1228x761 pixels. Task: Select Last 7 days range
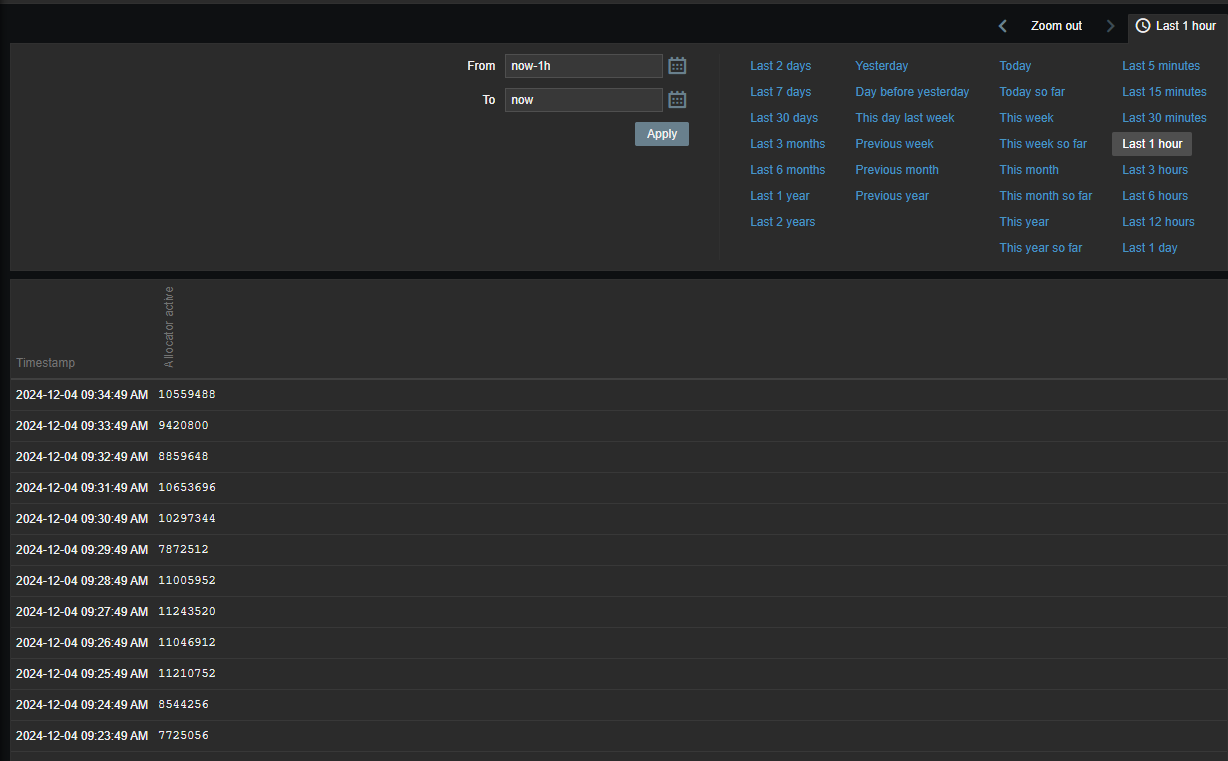pos(781,92)
